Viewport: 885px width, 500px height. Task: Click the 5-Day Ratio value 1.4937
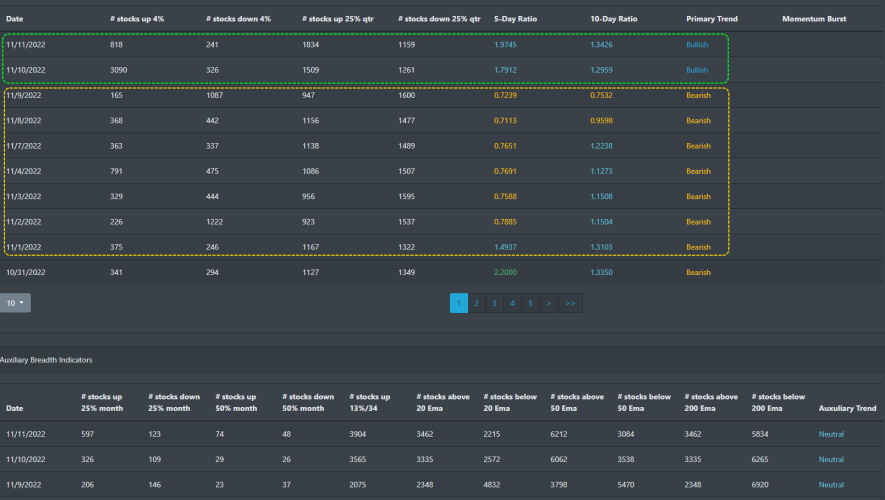pyautogui.click(x=505, y=247)
